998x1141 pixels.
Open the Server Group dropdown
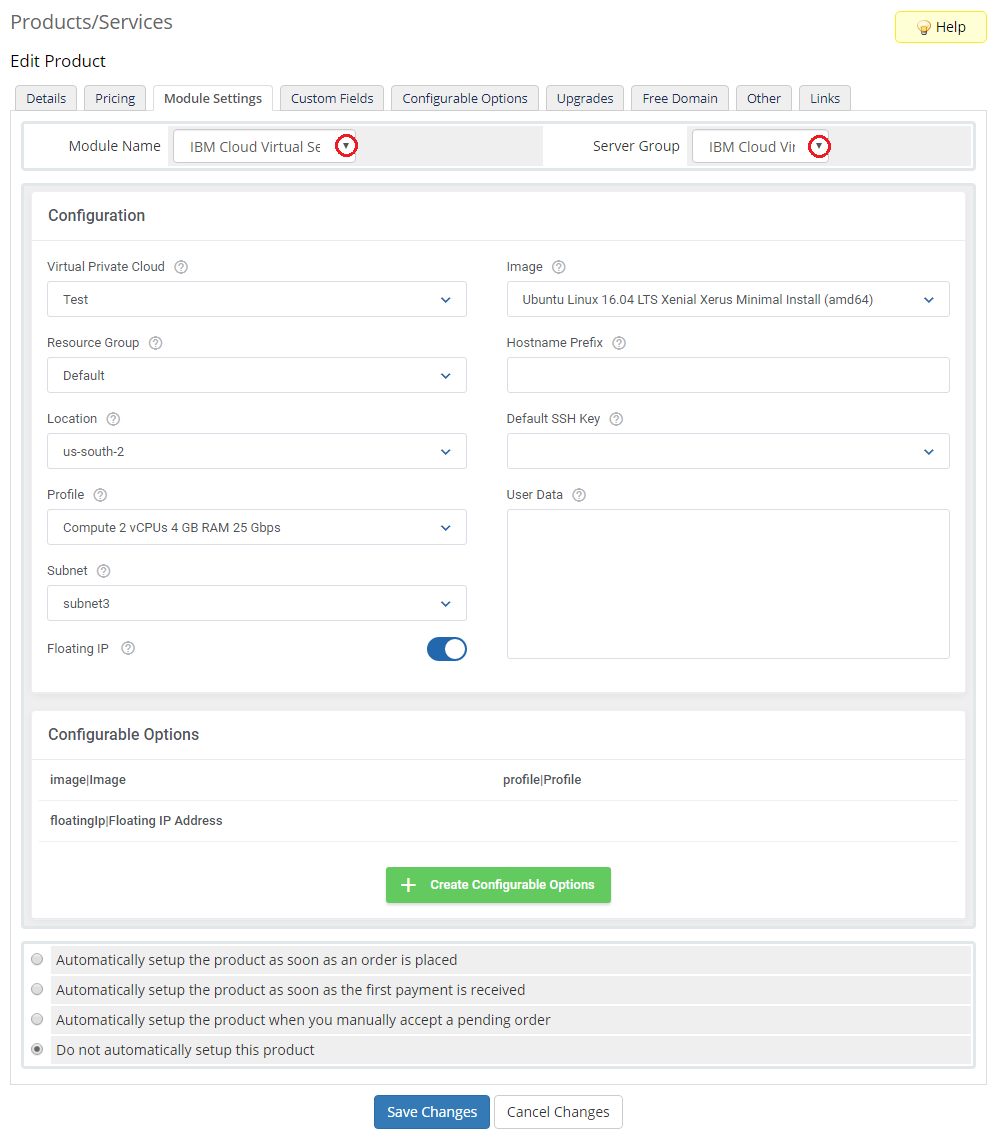click(x=760, y=146)
